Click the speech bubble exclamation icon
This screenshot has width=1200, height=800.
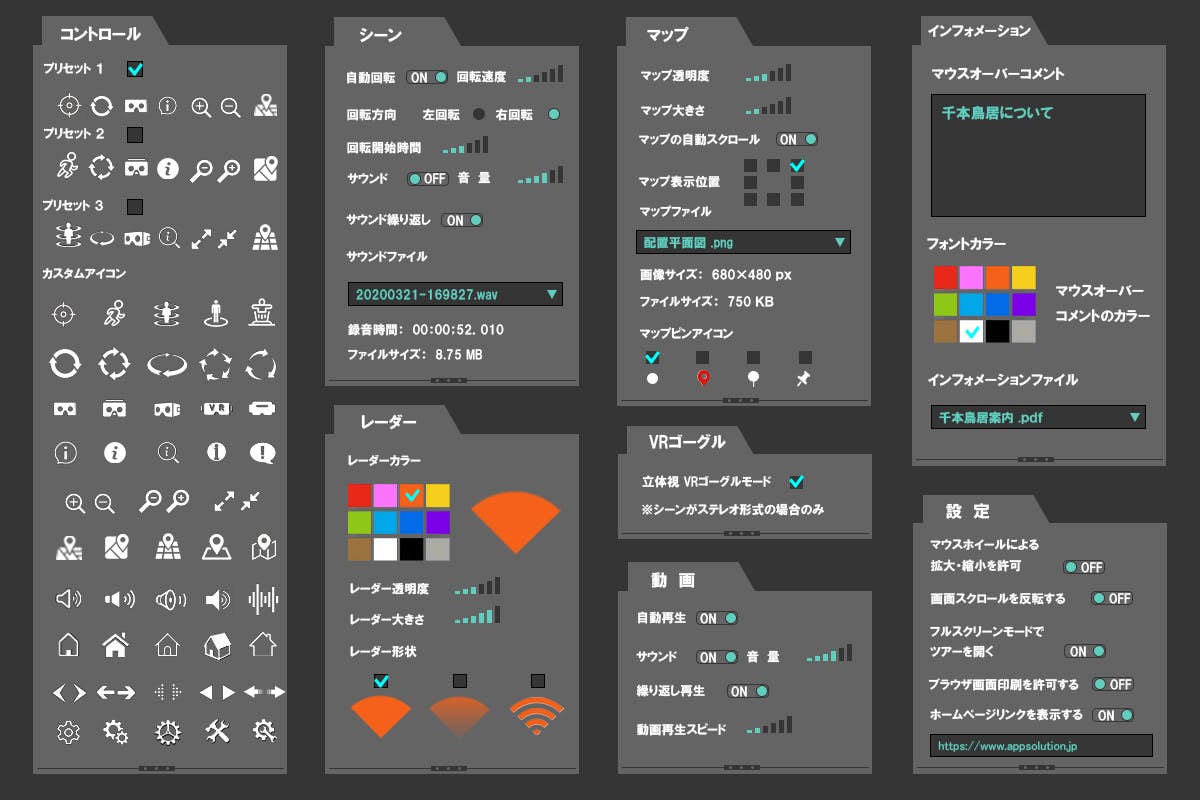coord(262,453)
